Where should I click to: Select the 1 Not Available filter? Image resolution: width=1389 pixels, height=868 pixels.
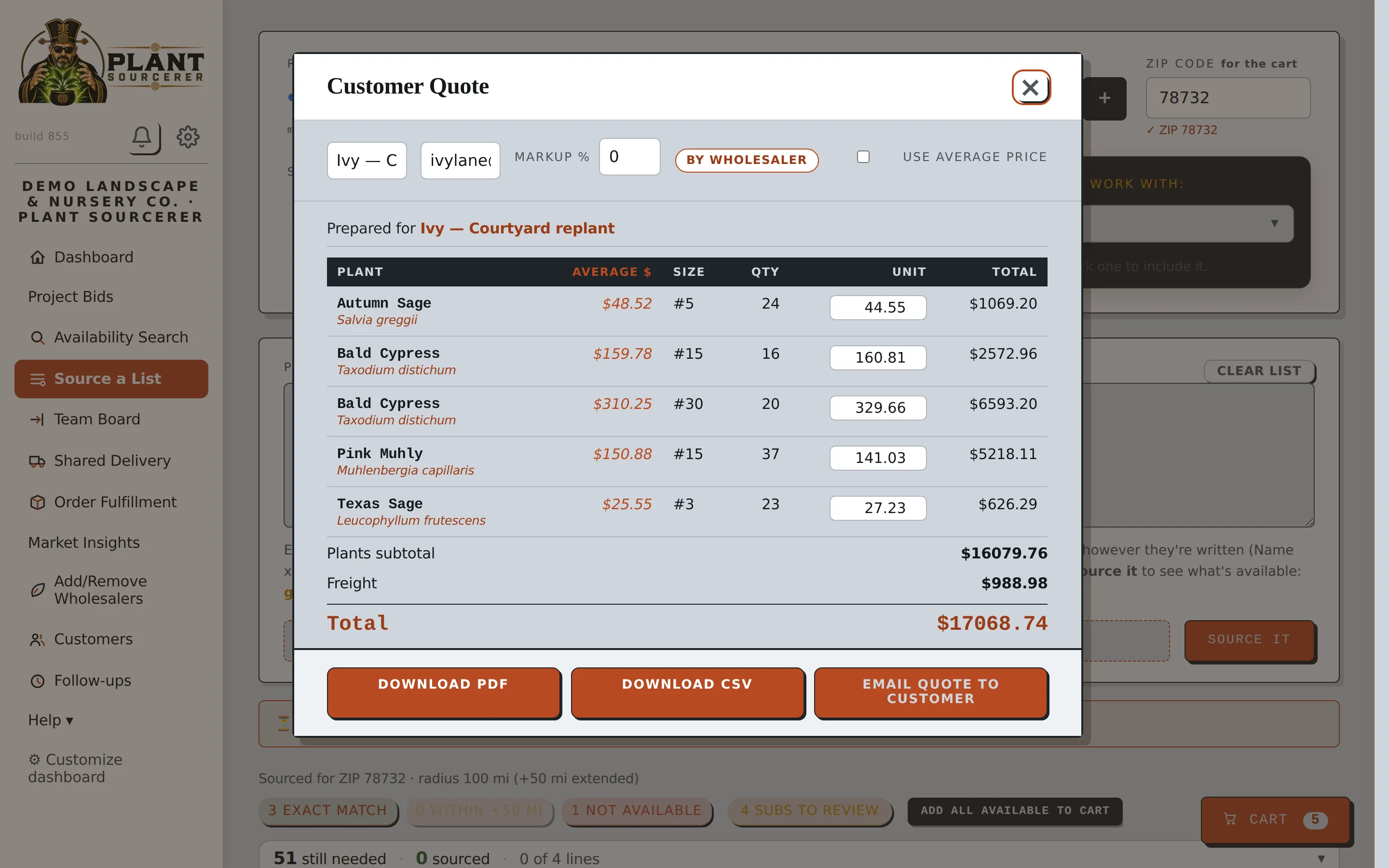[x=637, y=811]
